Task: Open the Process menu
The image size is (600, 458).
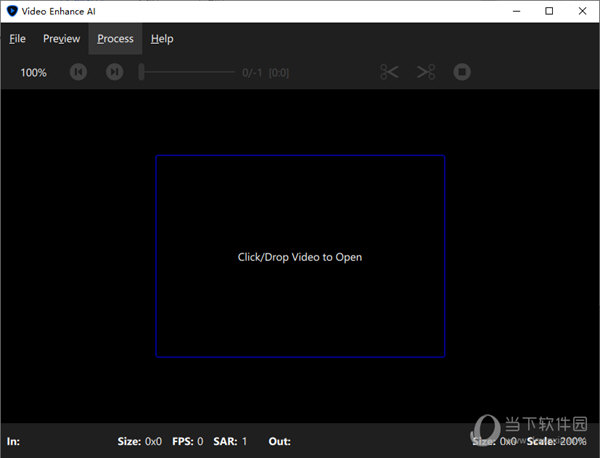Action: coord(115,39)
